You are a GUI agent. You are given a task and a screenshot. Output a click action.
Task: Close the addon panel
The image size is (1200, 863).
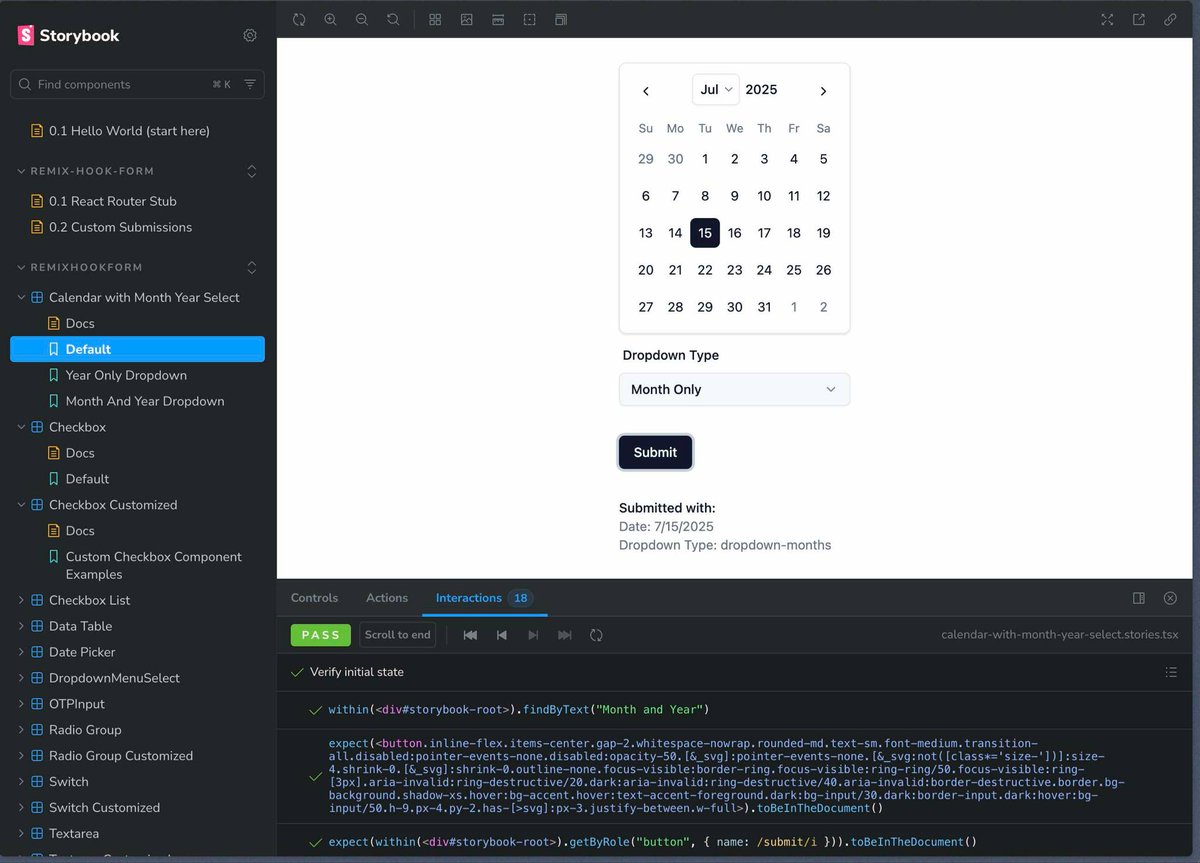(x=1170, y=598)
